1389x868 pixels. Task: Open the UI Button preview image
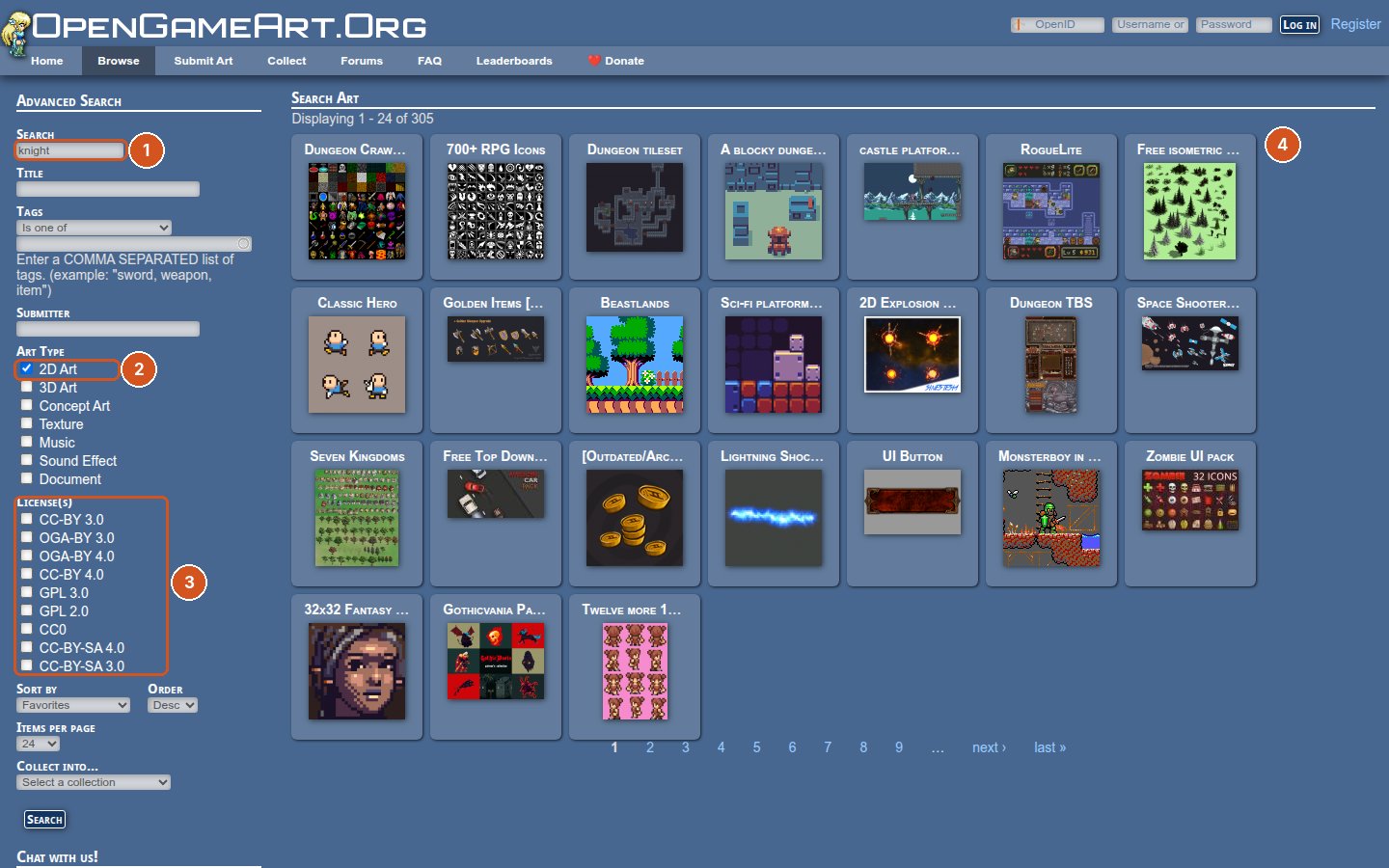click(912, 502)
